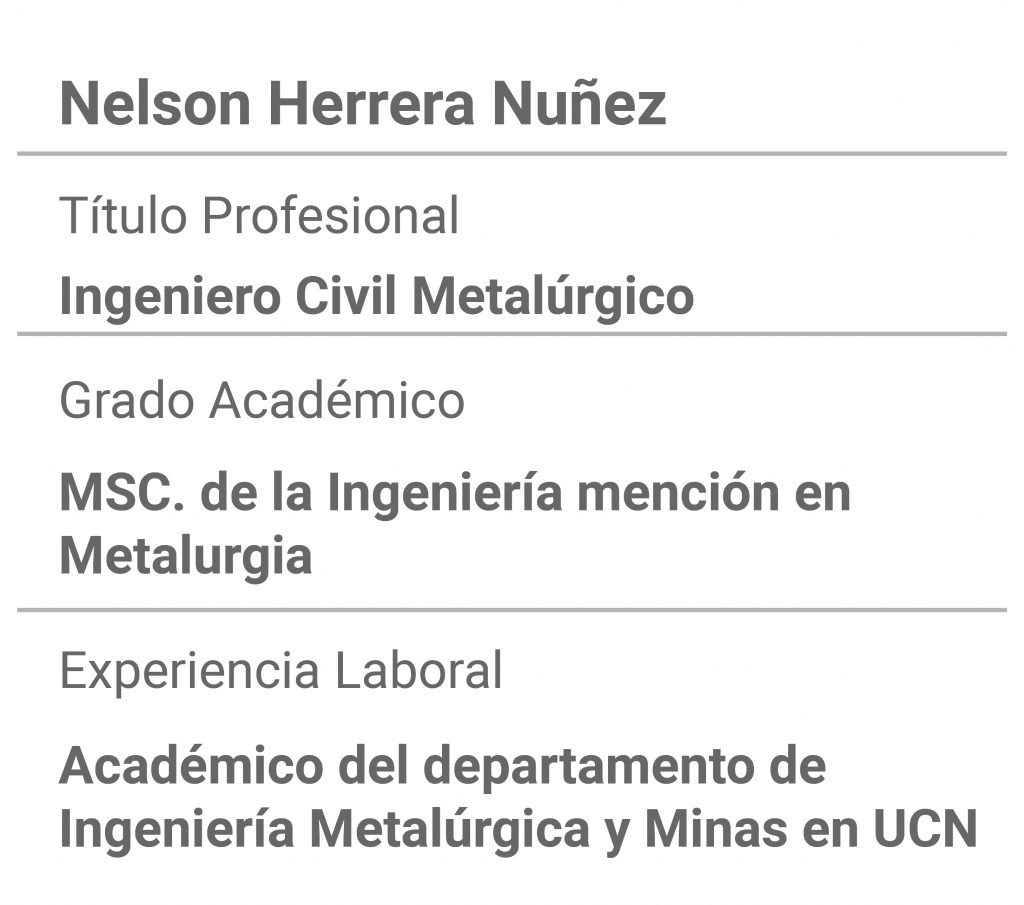
Task: Click the MSC. de la Ingeniería line
Action: tap(455, 494)
